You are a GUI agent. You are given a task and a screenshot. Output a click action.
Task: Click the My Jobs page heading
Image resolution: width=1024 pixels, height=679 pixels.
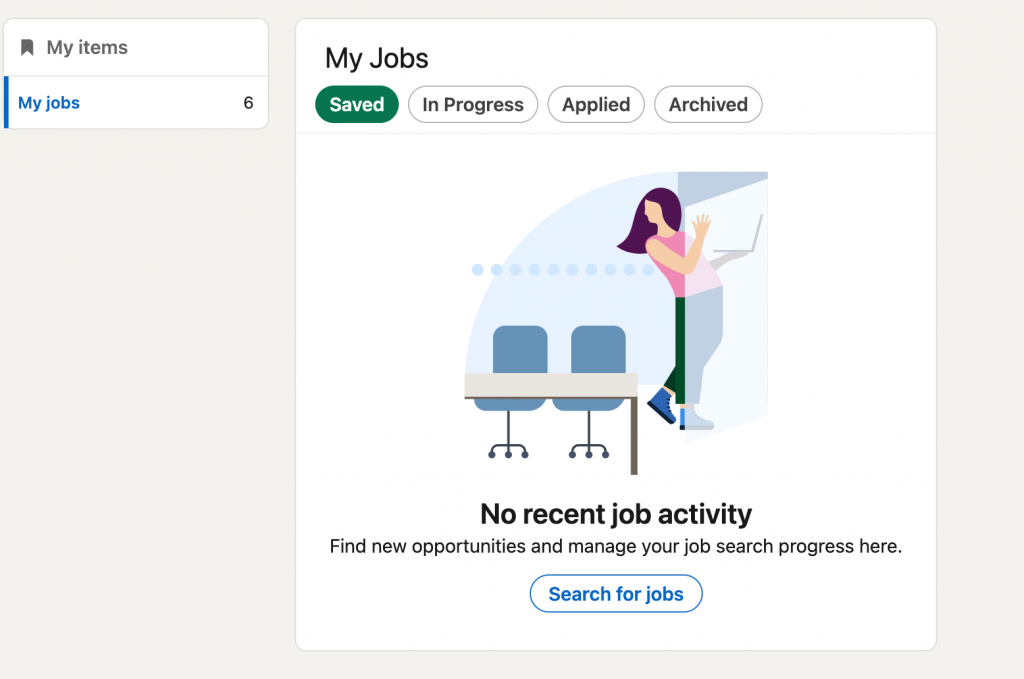(x=377, y=58)
